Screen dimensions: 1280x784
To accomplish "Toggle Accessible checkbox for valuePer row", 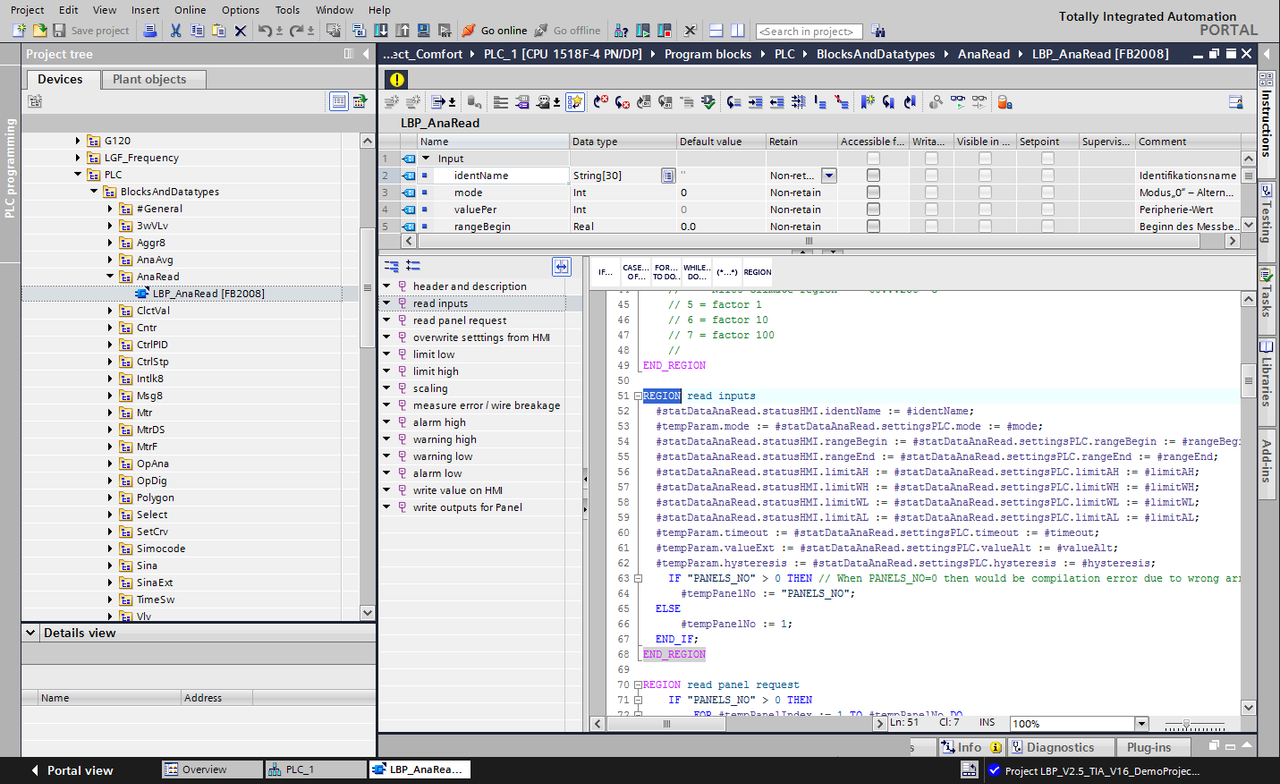I will tap(873, 210).
